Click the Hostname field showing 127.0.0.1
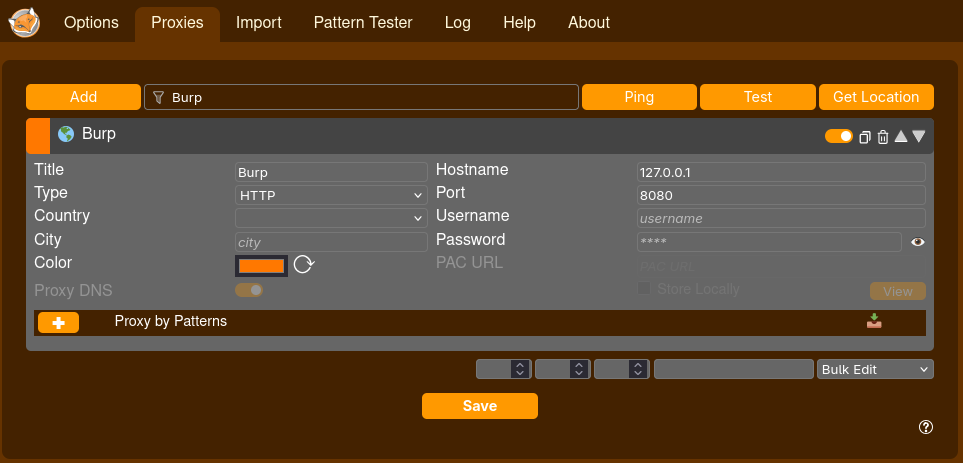This screenshot has height=463, width=963. tap(781, 172)
